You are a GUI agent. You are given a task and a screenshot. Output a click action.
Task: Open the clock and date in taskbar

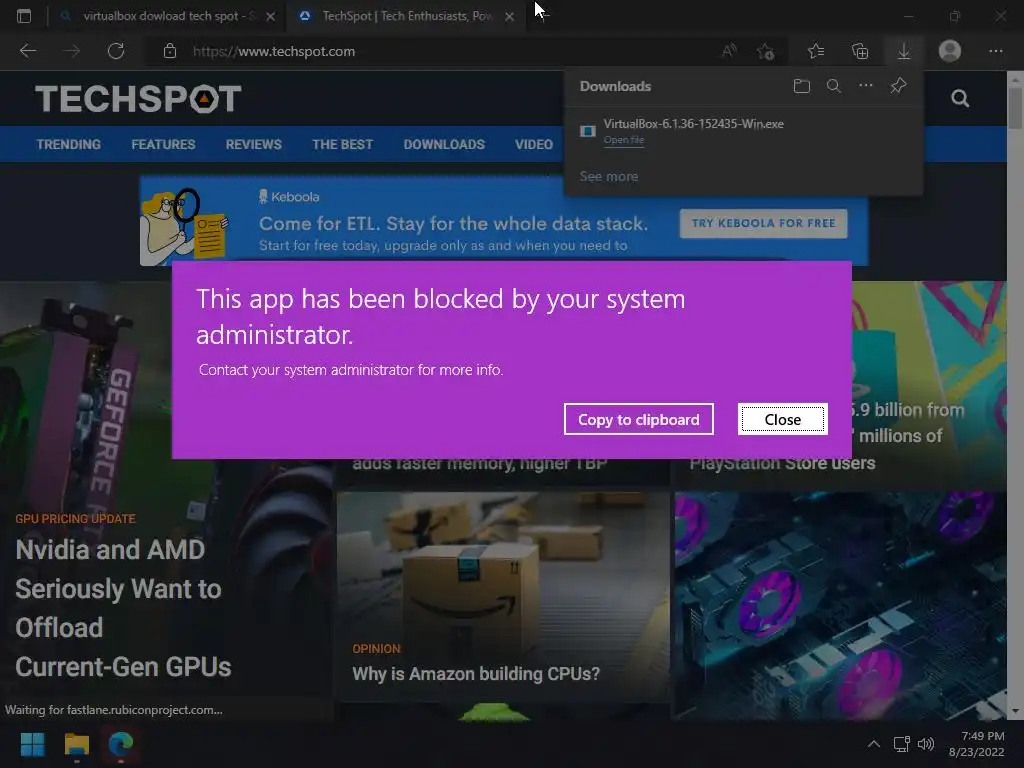[976, 744]
